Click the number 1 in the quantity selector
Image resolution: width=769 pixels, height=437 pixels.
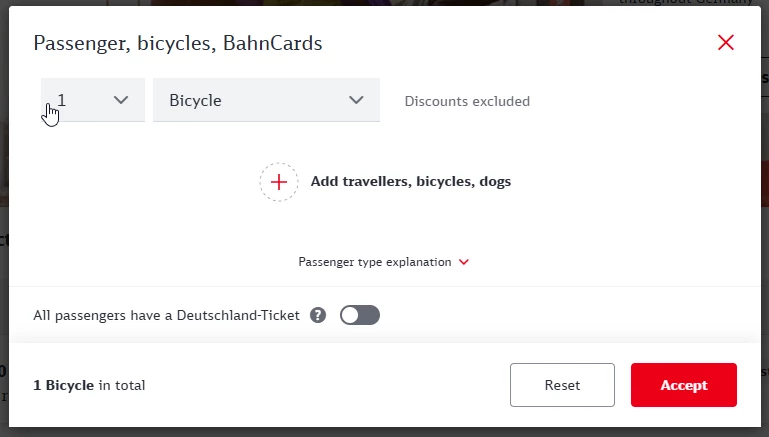[x=62, y=100]
